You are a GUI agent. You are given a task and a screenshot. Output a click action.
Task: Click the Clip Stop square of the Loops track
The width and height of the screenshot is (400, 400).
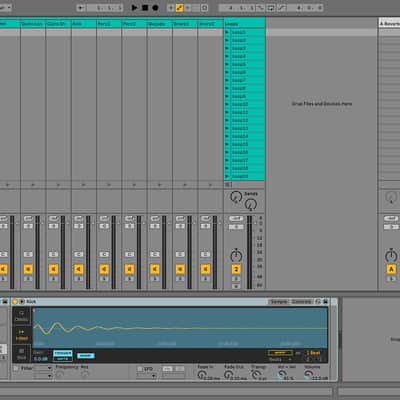pyautogui.click(x=228, y=184)
